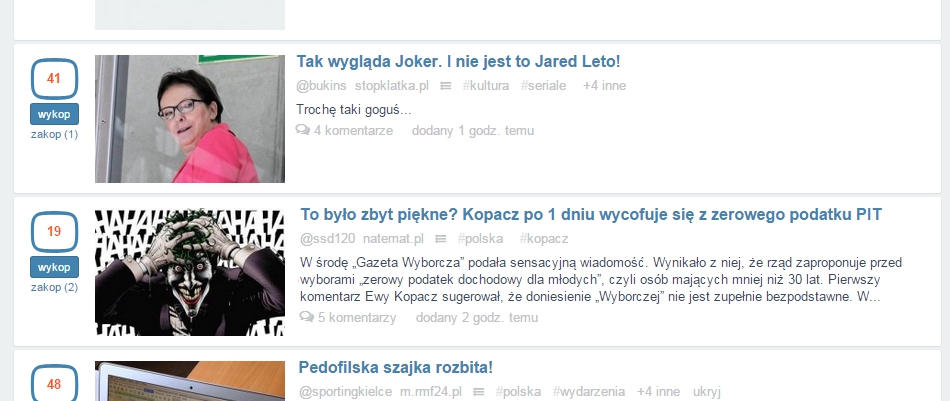Open related links list icon beside natemat.pl

tap(441, 239)
